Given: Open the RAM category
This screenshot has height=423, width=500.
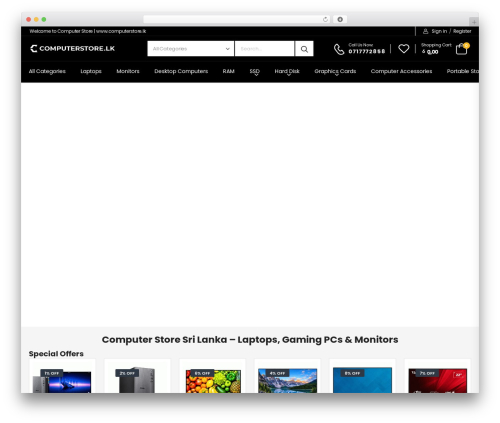Looking at the screenshot, I should 228,71.
